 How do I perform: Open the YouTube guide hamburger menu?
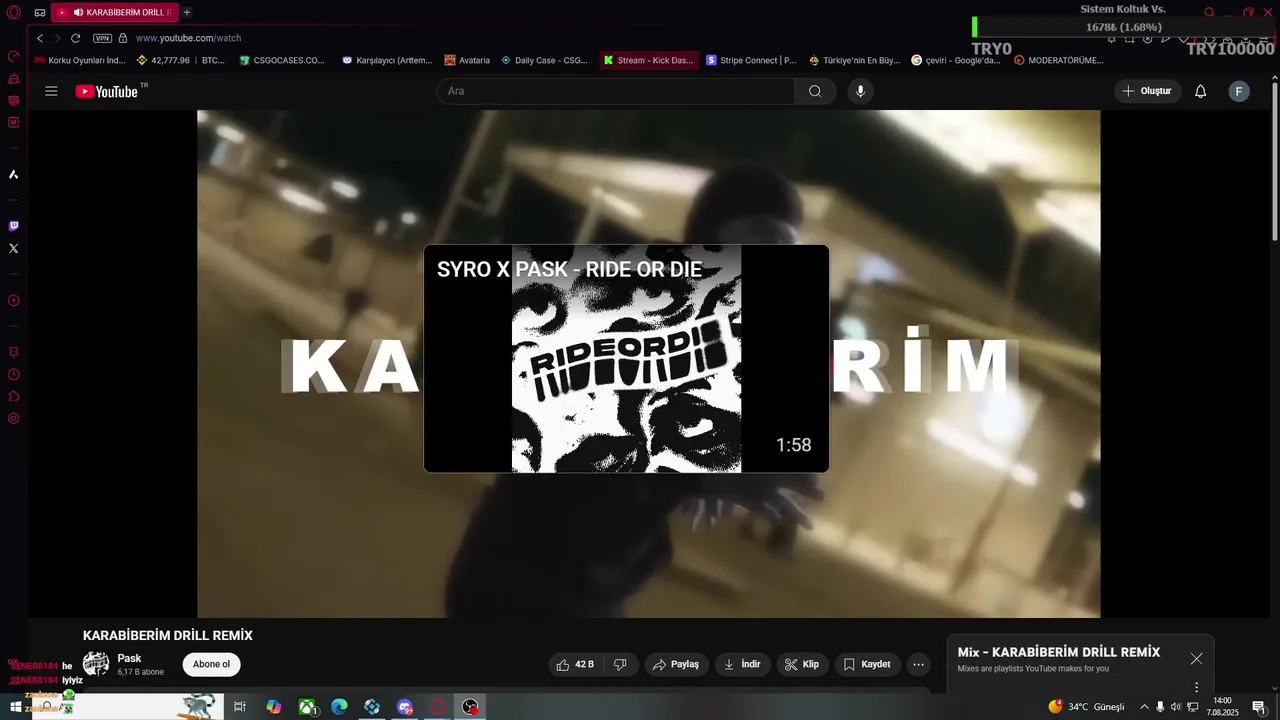(x=51, y=91)
